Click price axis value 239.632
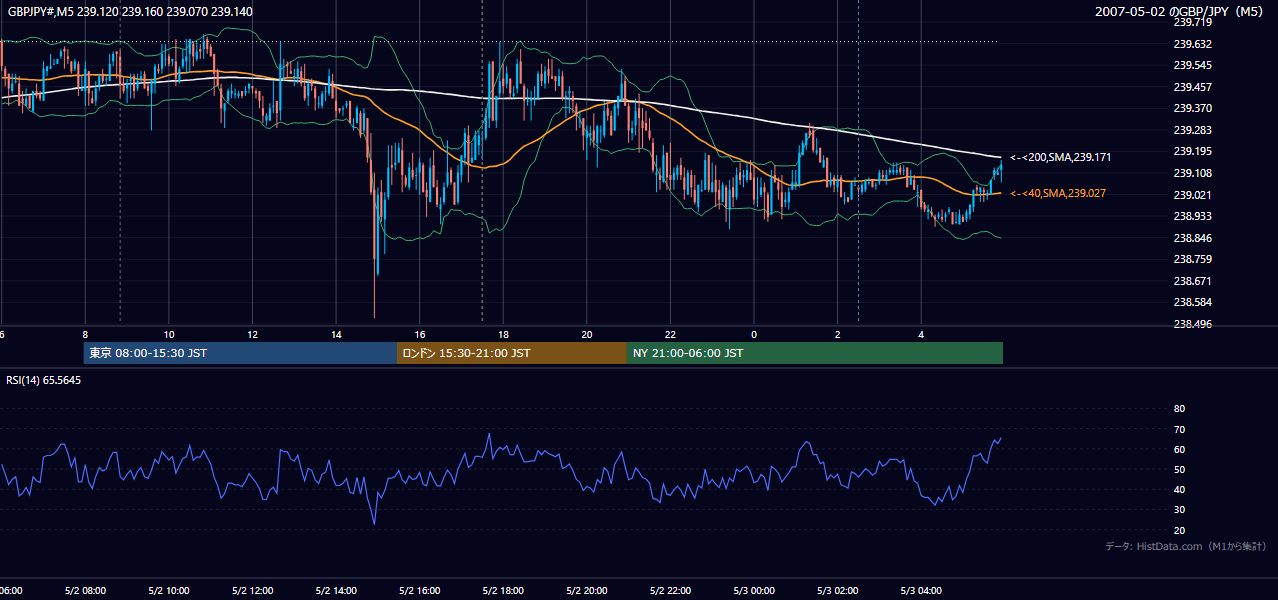 click(1193, 44)
